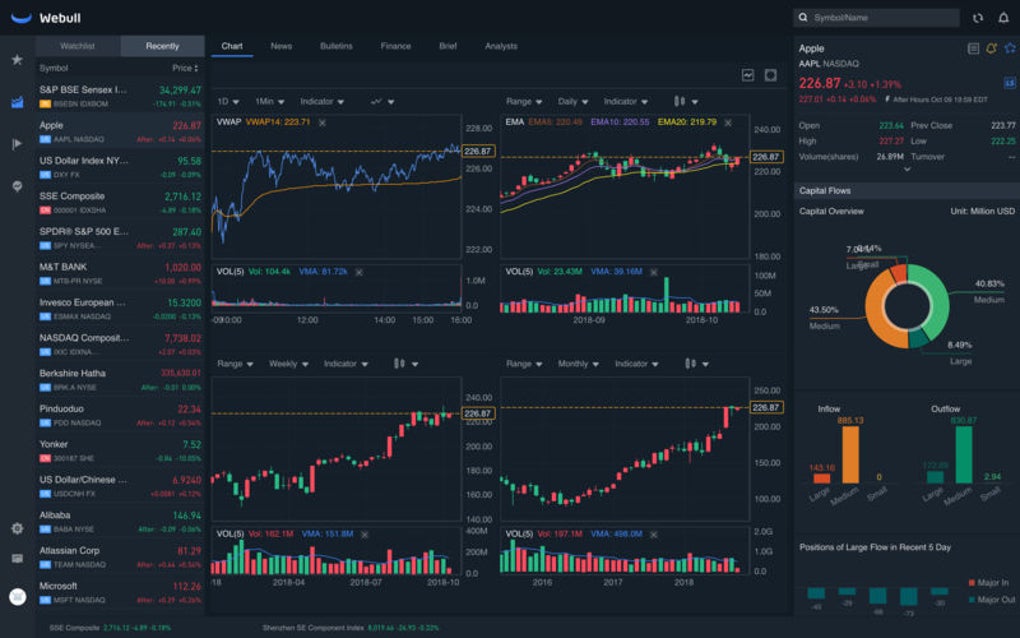1020x638 pixels.
Task: Switch to the Watchlist tab
Action: [x=77, y=46]
